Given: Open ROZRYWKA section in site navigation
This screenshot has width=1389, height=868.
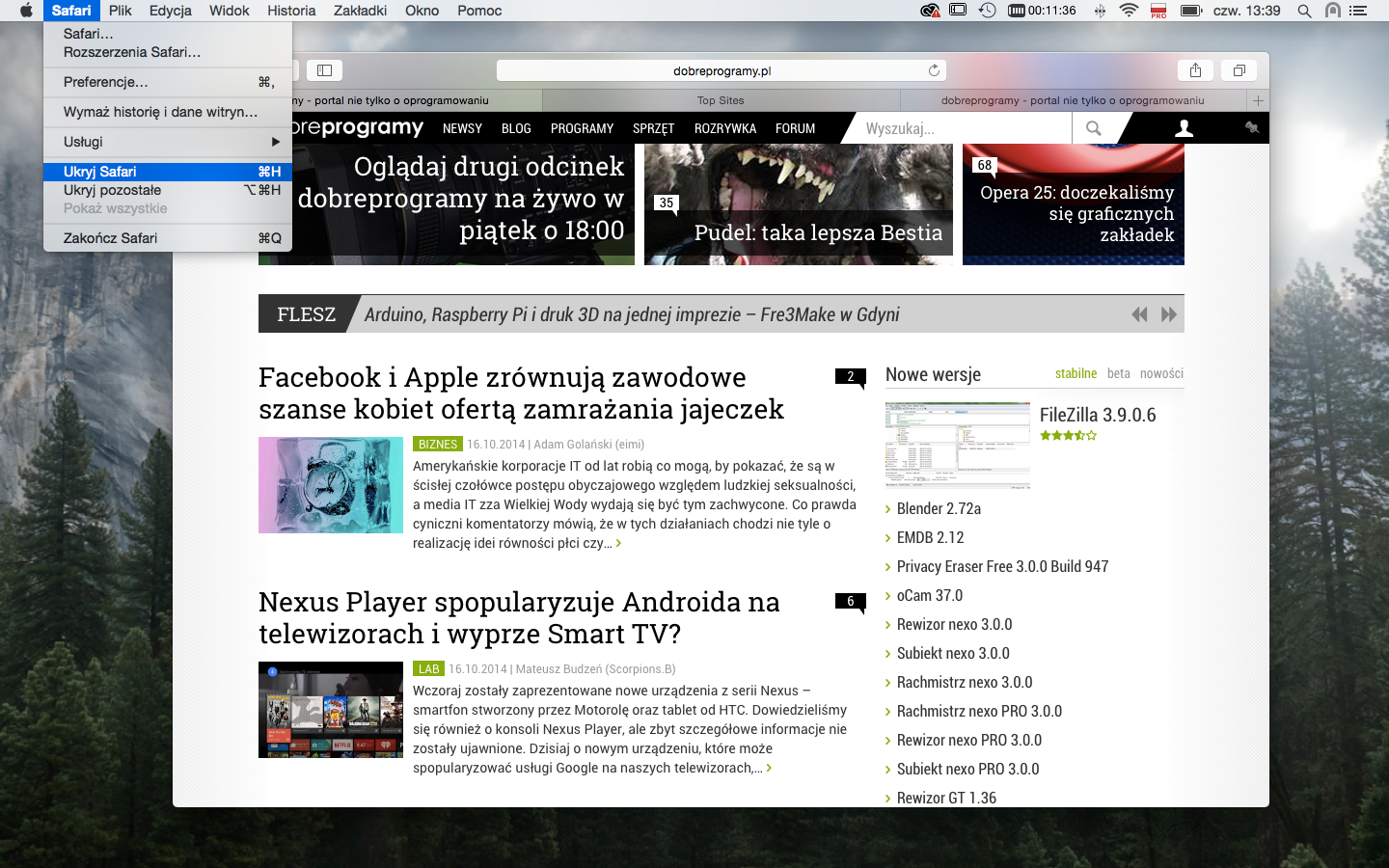Looking at the screenshot, I should (725, 128).
